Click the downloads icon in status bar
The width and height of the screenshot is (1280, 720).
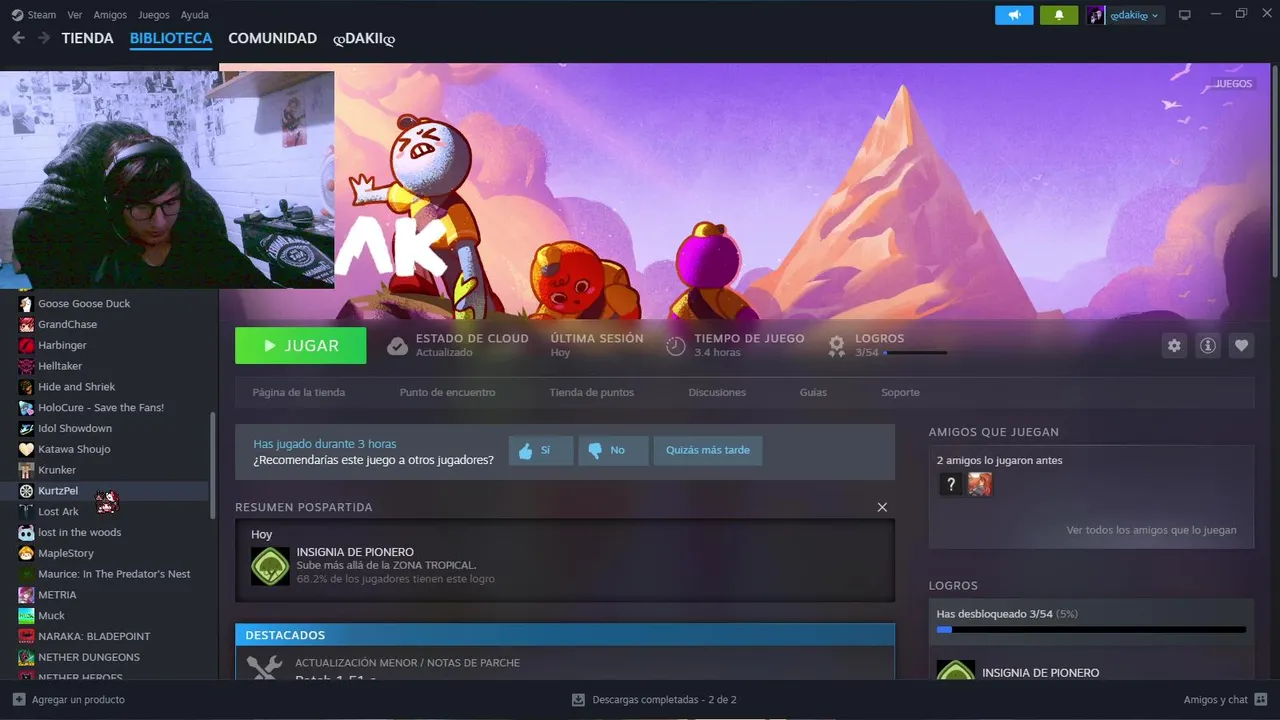[x=578, y=700]
